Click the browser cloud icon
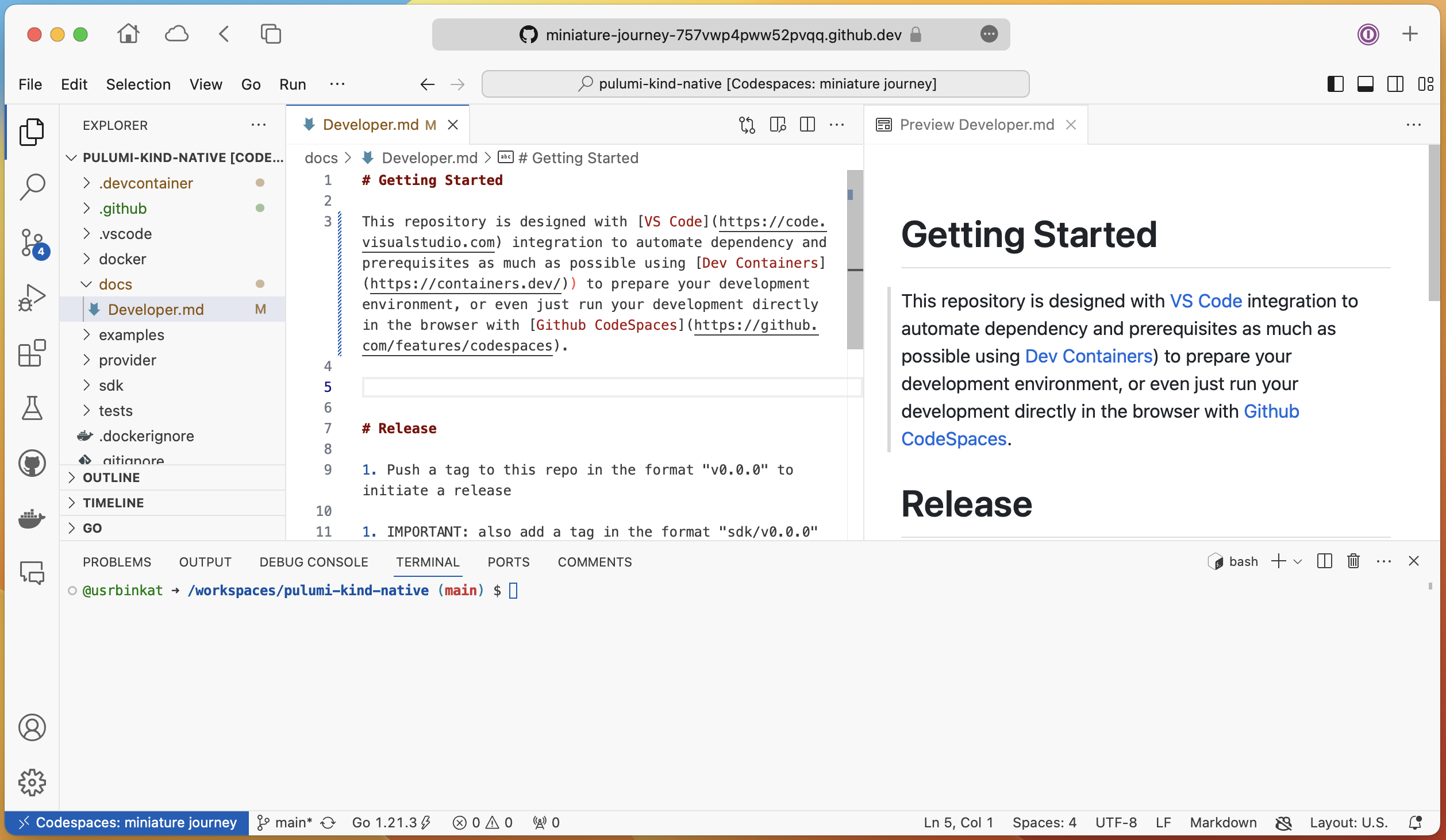The height and width of the screenshot is (840, 1446). pos(176,34)
